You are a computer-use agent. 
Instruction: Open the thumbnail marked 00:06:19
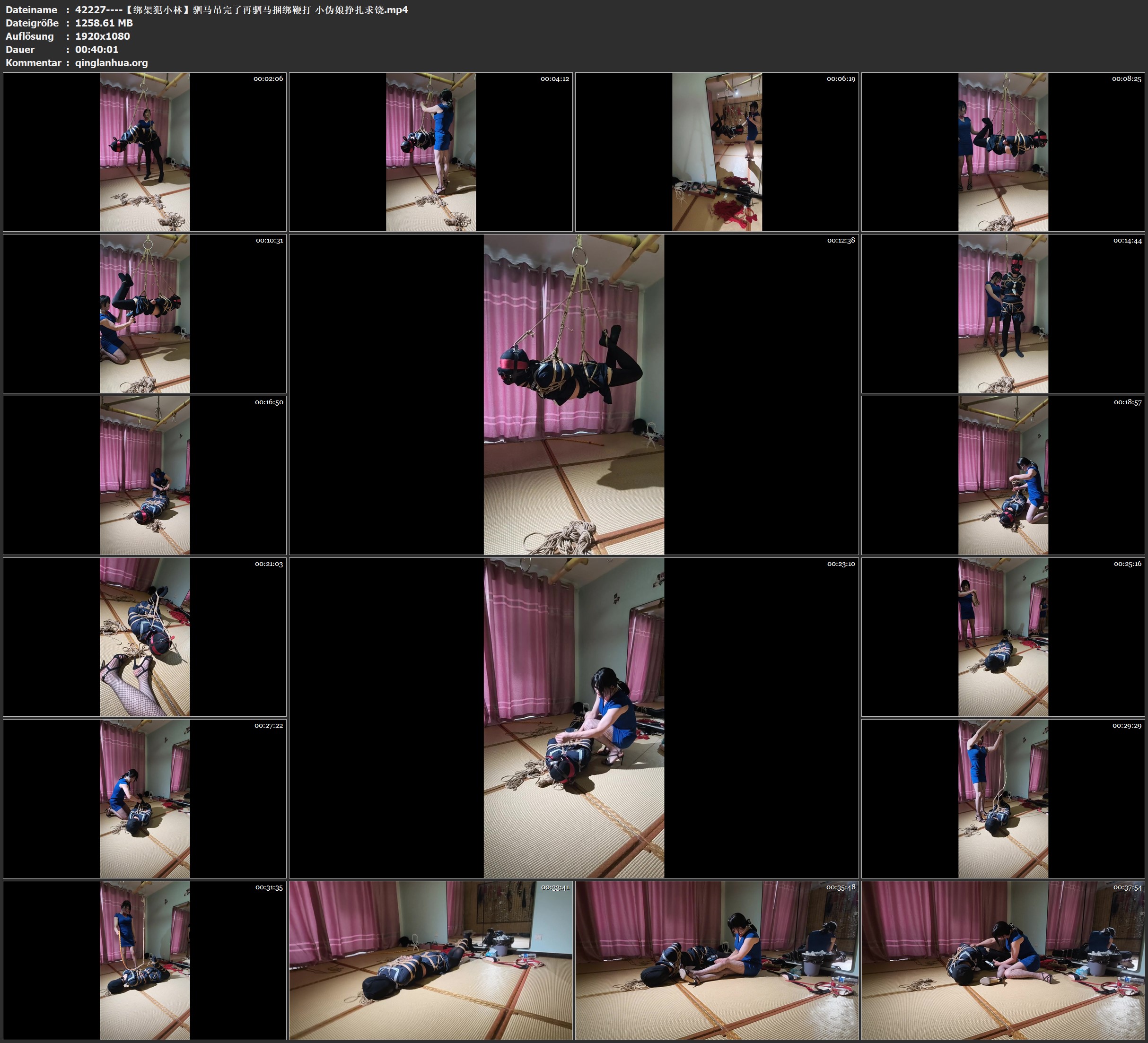(x=717, y=152)
